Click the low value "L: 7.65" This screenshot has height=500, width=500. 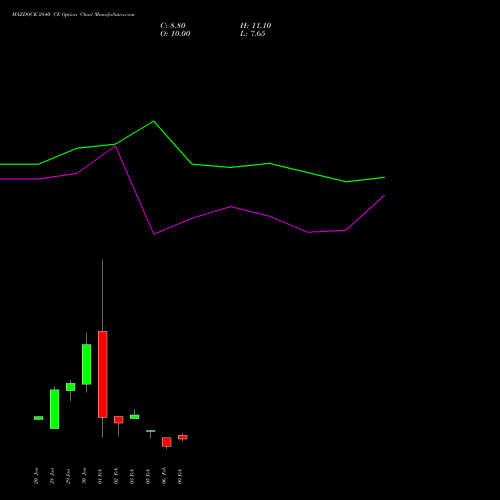(252, 34)
